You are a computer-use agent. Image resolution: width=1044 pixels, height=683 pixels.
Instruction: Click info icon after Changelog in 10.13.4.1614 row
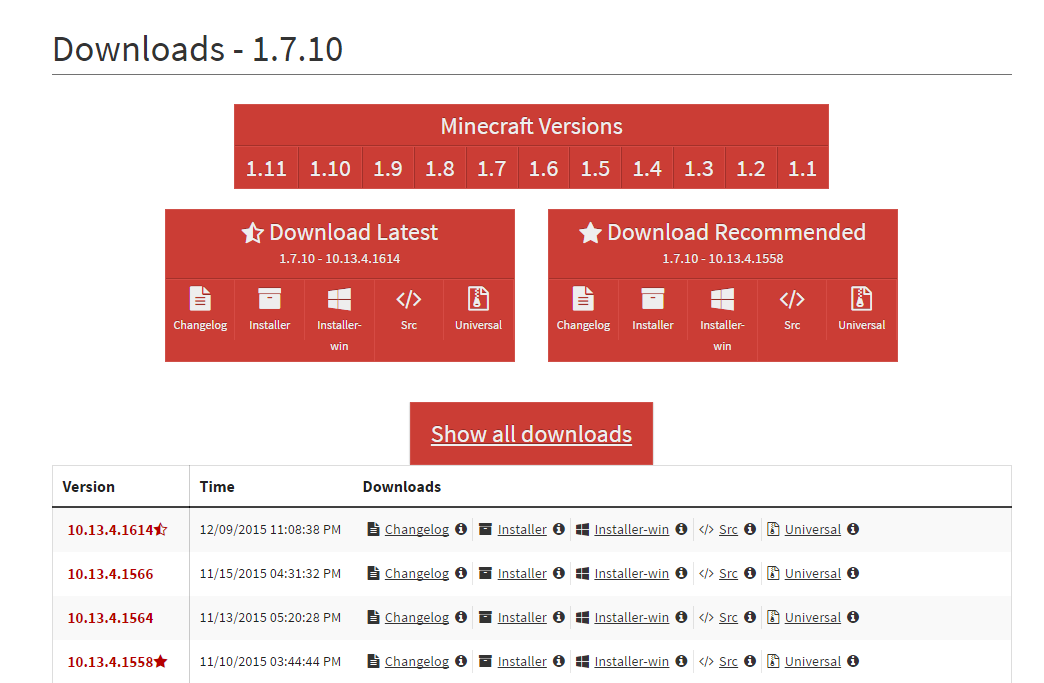461,529
